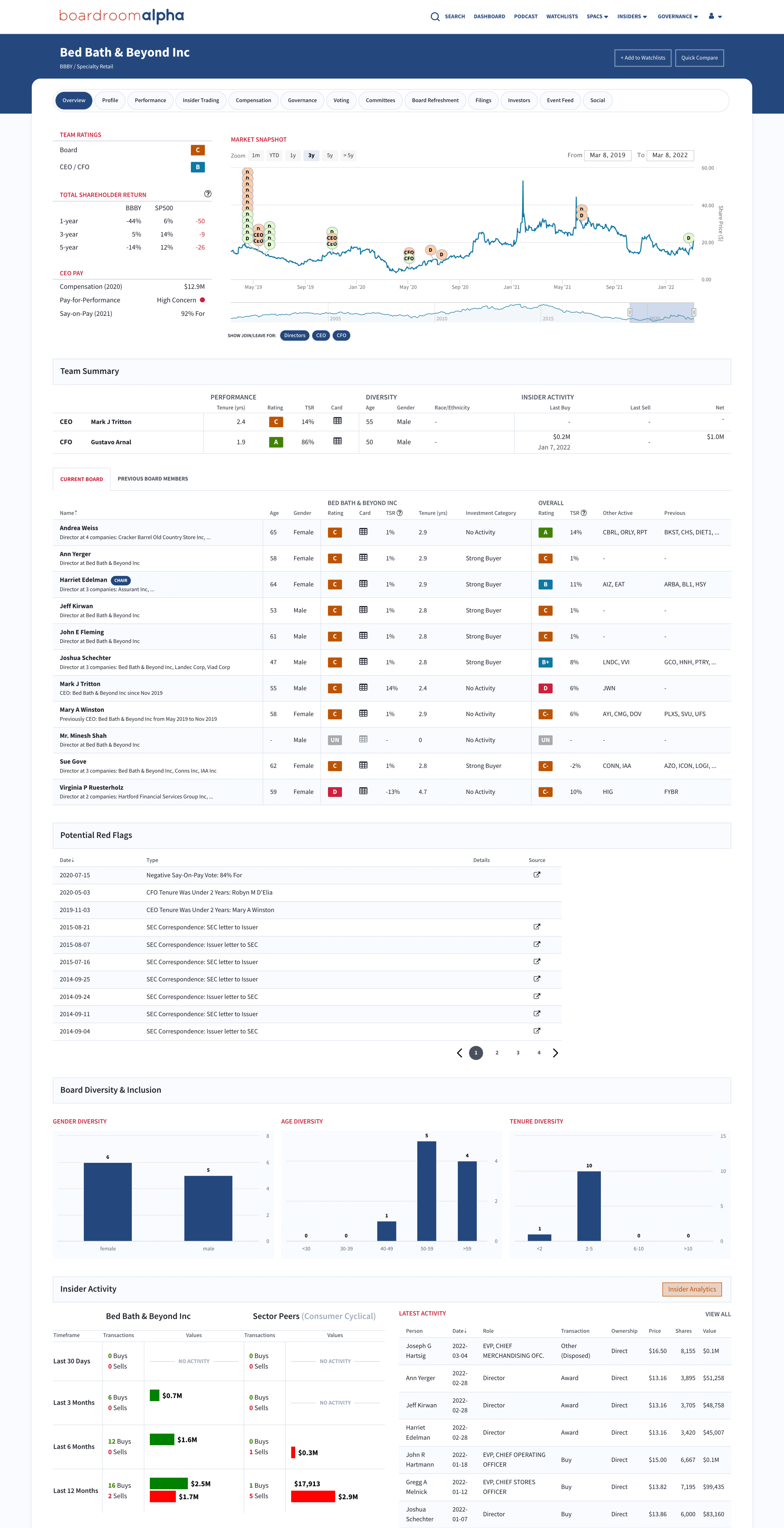This screenshot has width=784, height=1528.
Task: Open the Event Feed tab
Action: 560,100
